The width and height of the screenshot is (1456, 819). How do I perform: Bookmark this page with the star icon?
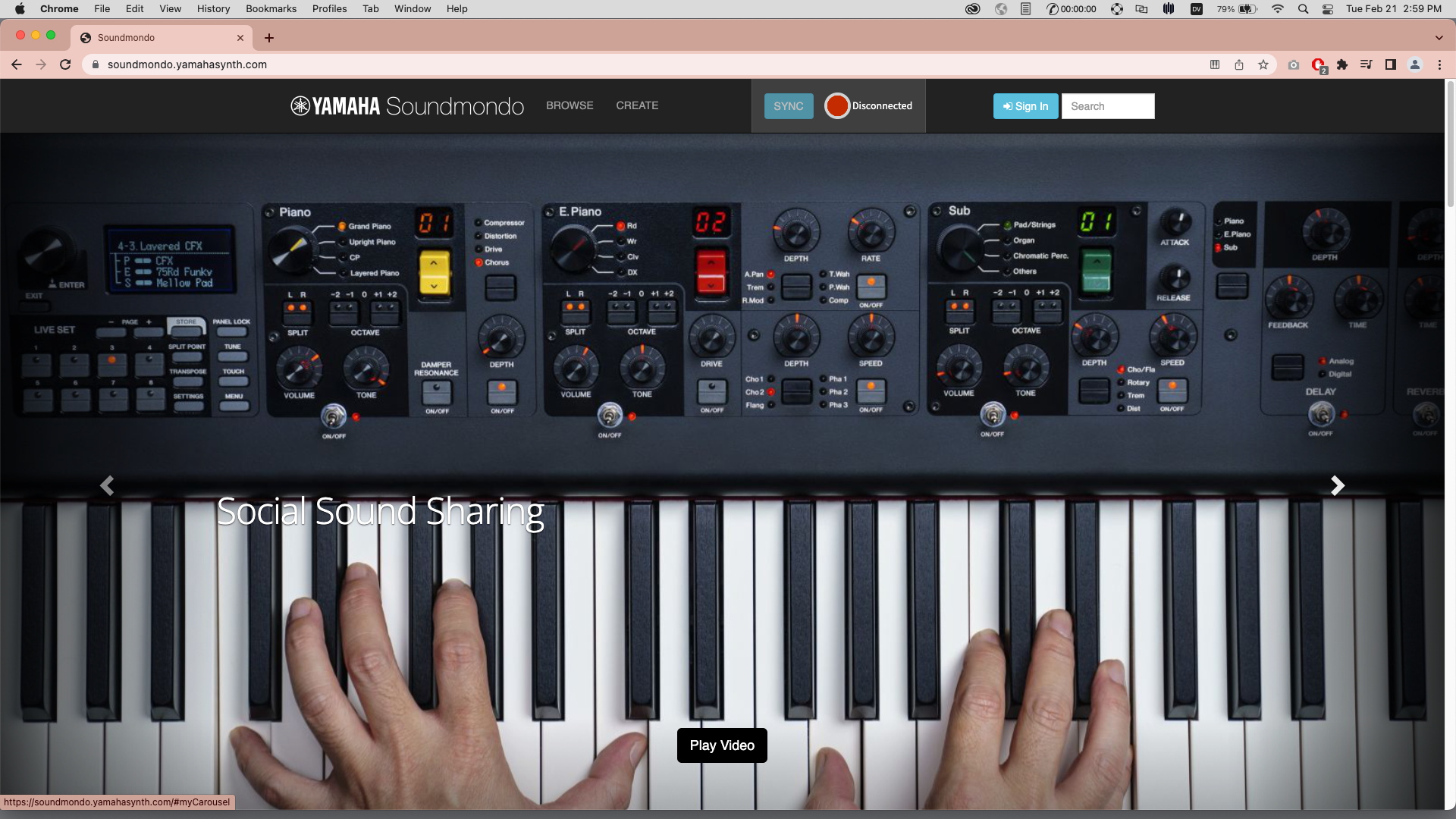point(1263,64)
